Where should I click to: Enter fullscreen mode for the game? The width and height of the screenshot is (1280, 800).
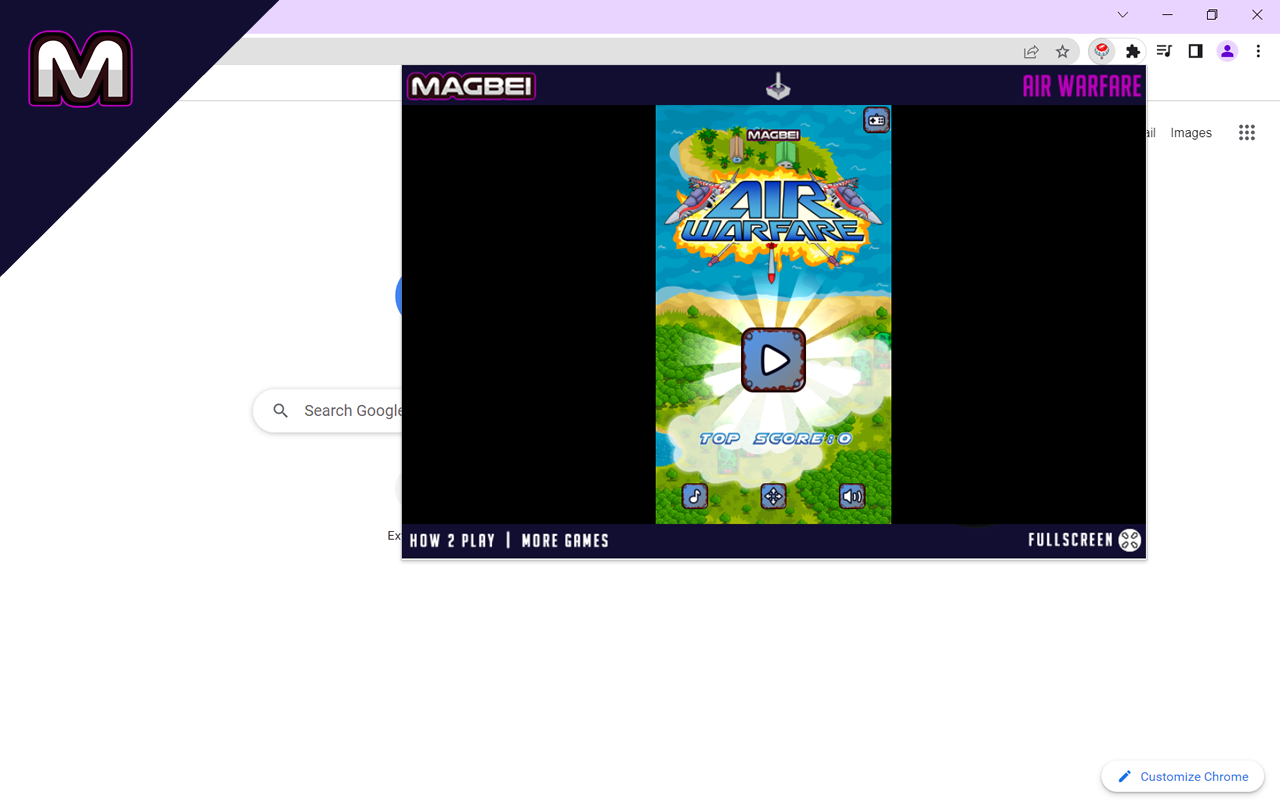click(x=1084, y=540)
